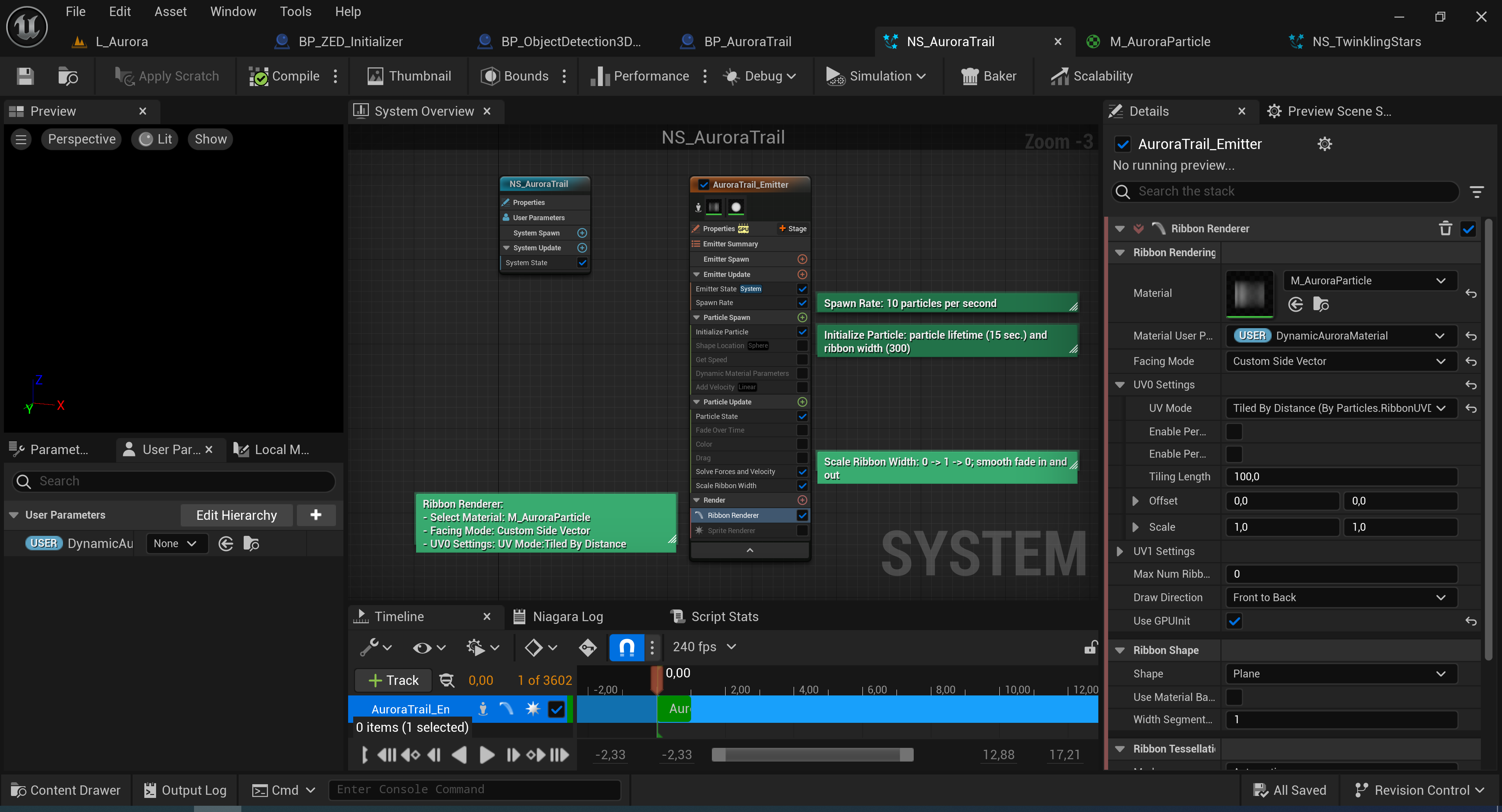The image size is (1502, 812).
Task: Add new renderer to Render group
Action: (802, 500)
